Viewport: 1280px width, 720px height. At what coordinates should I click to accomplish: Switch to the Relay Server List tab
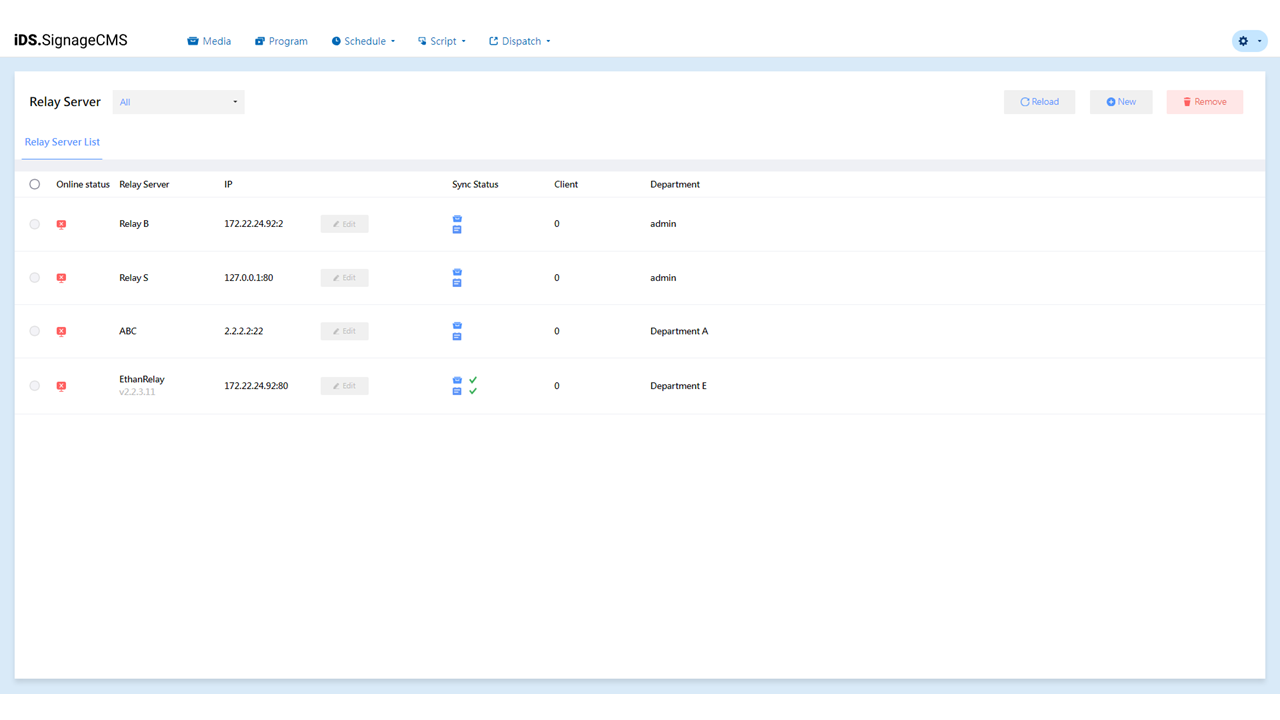(61, 142)
